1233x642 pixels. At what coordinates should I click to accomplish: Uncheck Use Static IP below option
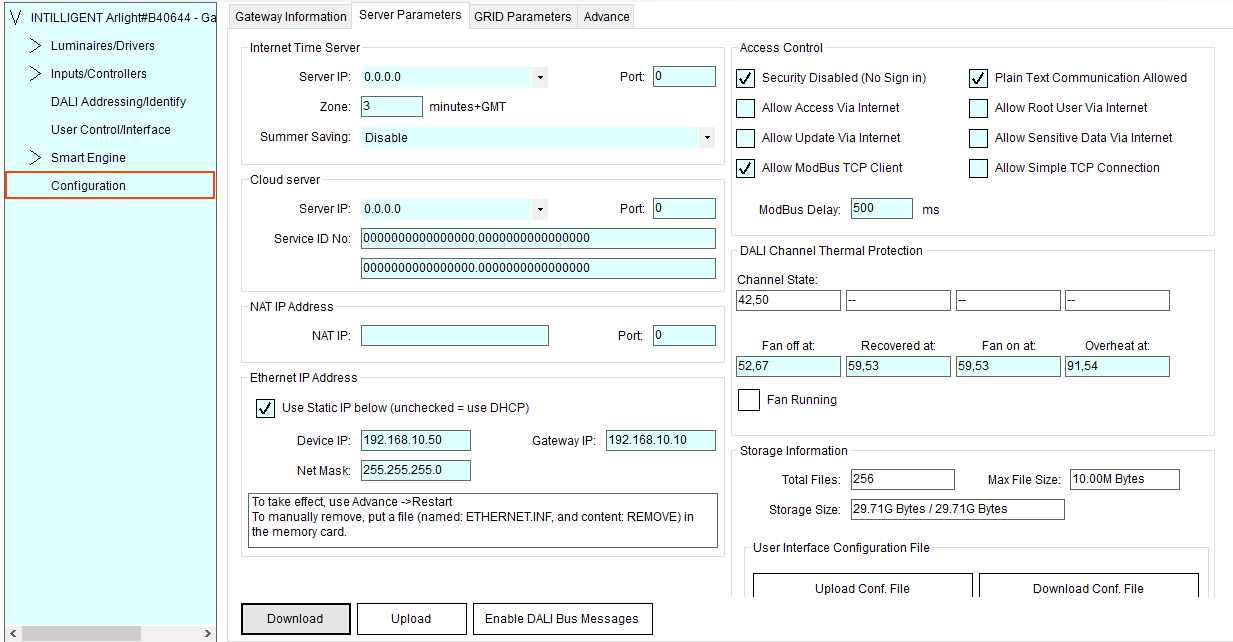coord(266,408)
